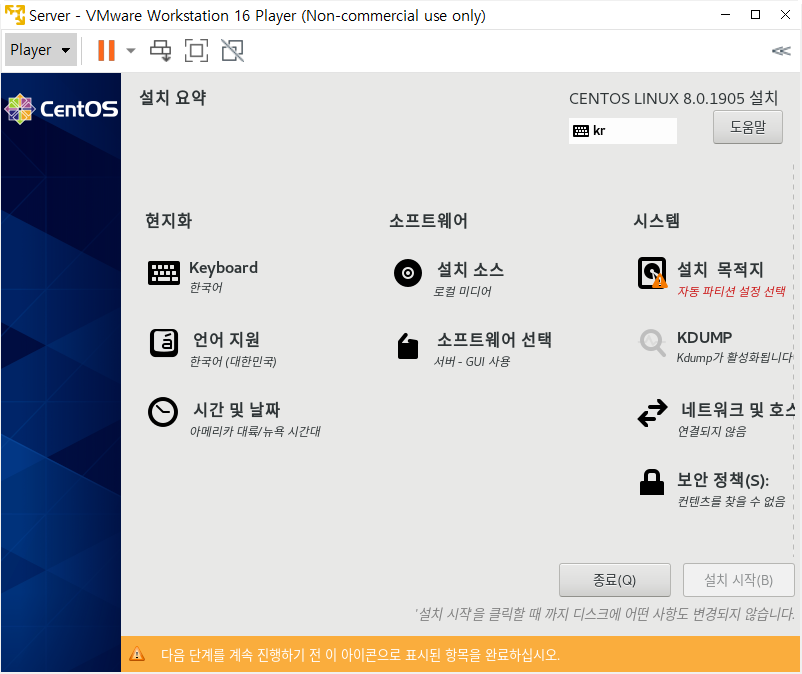Select 연결되지 않음 network status text
Screen dimensions: 802x674
coord(711,432)
